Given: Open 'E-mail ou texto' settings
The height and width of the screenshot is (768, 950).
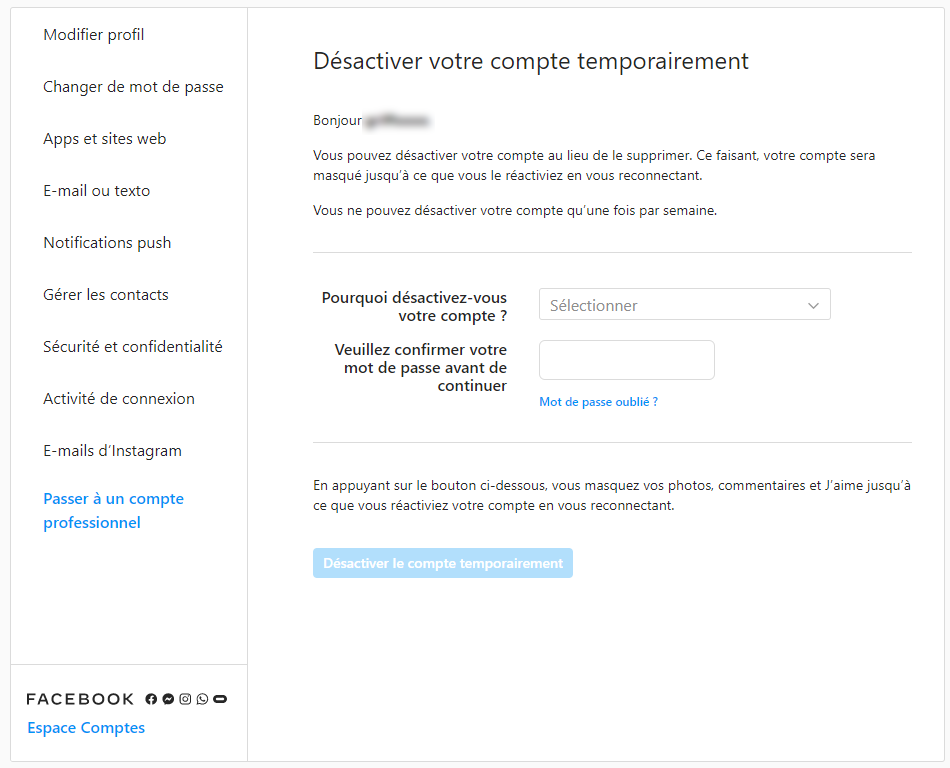Looking at the screenshot, I should (x=96, y=191).
